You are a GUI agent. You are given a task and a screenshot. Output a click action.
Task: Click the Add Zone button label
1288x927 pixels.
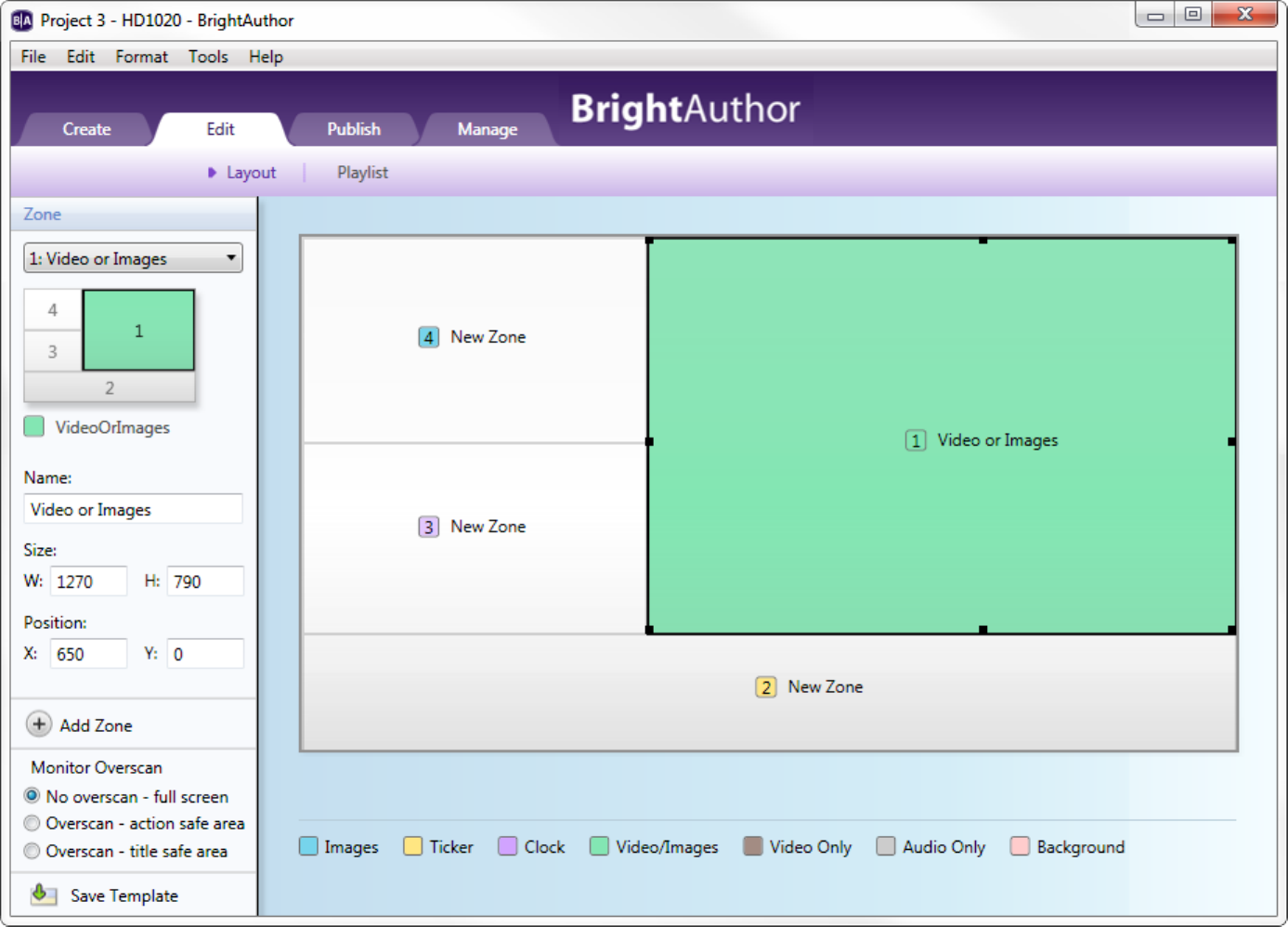coord(96,725)
